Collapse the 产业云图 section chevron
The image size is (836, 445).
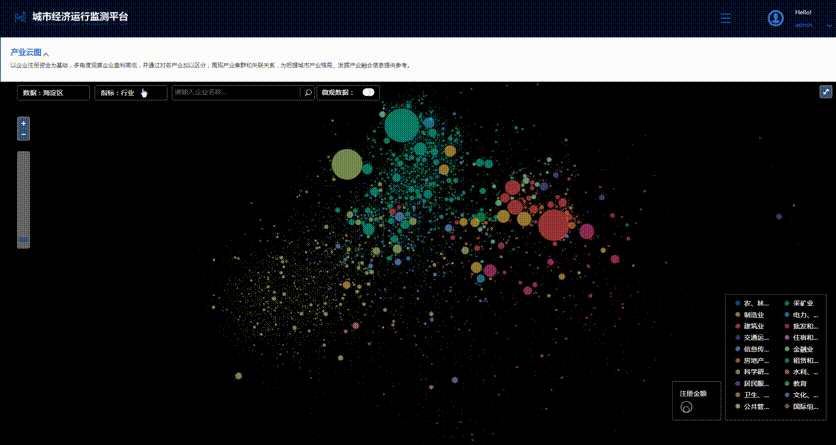[x=46, y=54]
